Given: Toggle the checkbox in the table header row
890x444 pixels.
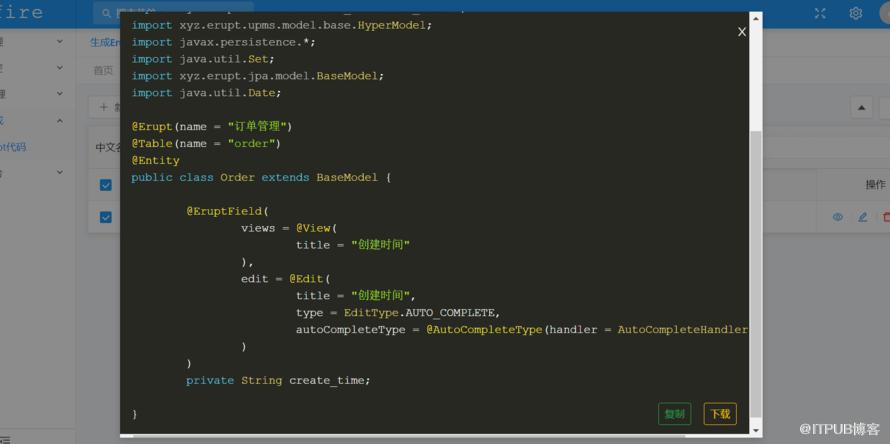Looking at the screenshot, I should [x=106, y=185].
